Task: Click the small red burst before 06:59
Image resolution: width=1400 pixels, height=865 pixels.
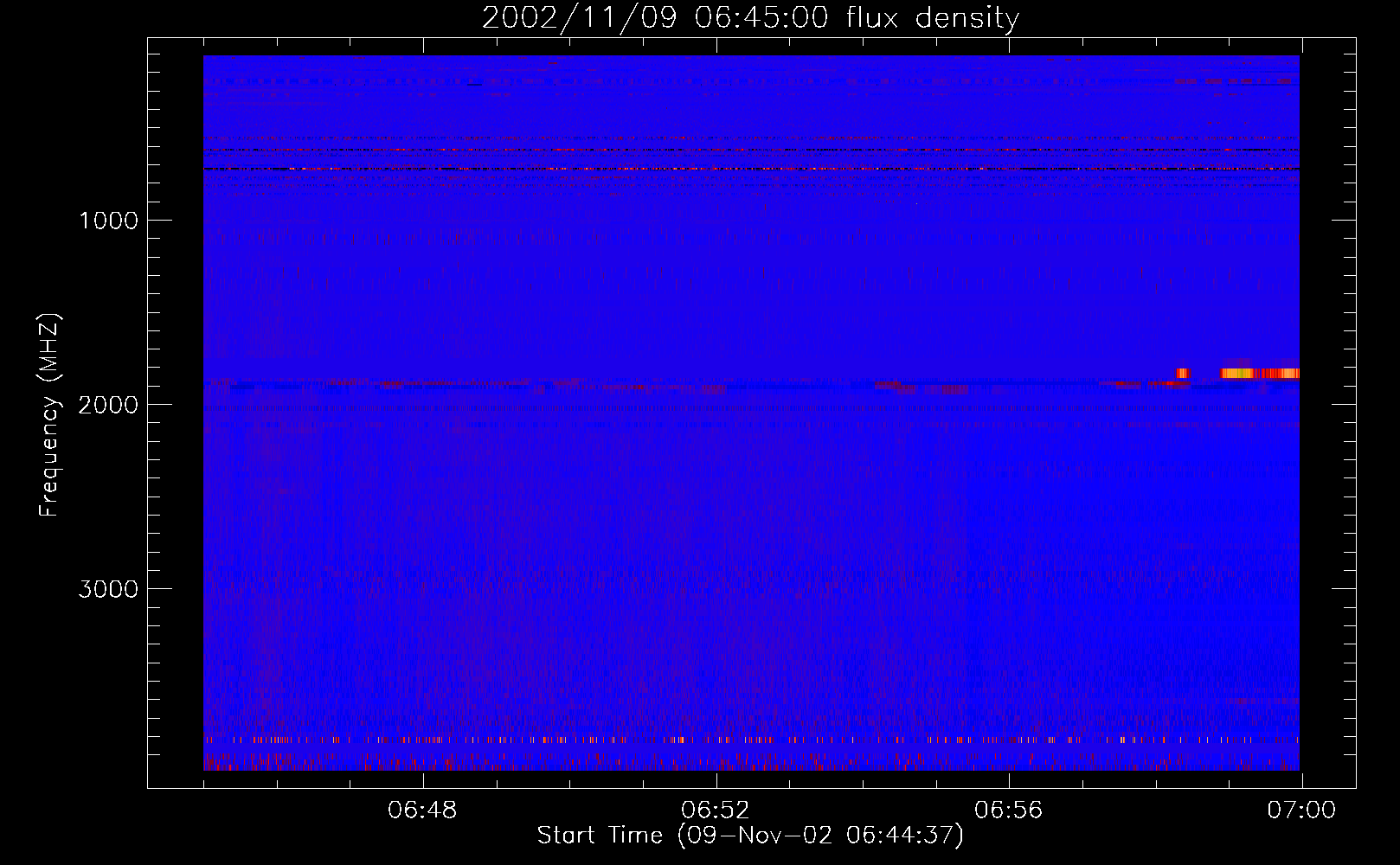Action: [1182, 373]
